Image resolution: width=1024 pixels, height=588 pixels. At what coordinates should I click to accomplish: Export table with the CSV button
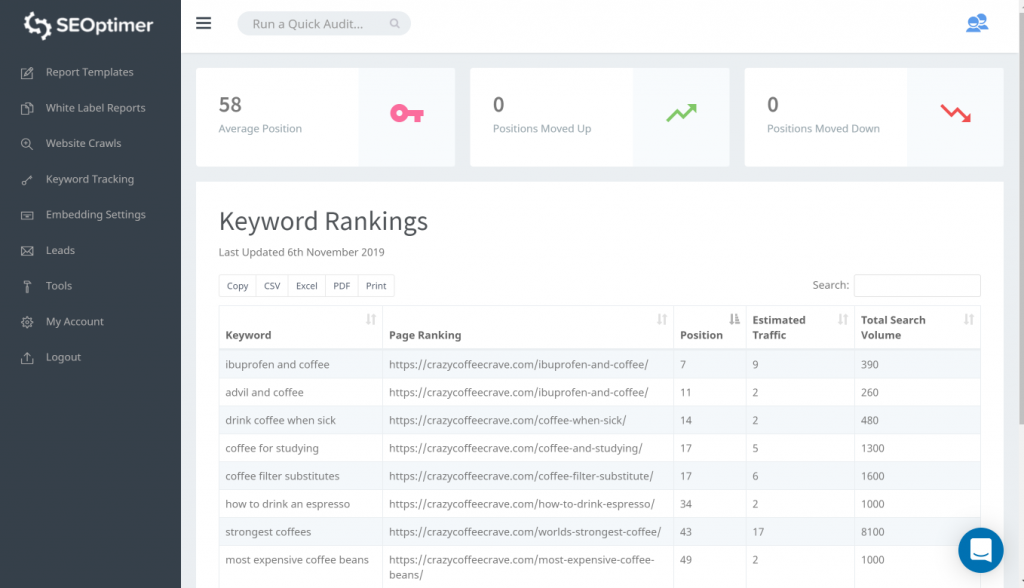(272, 286)
